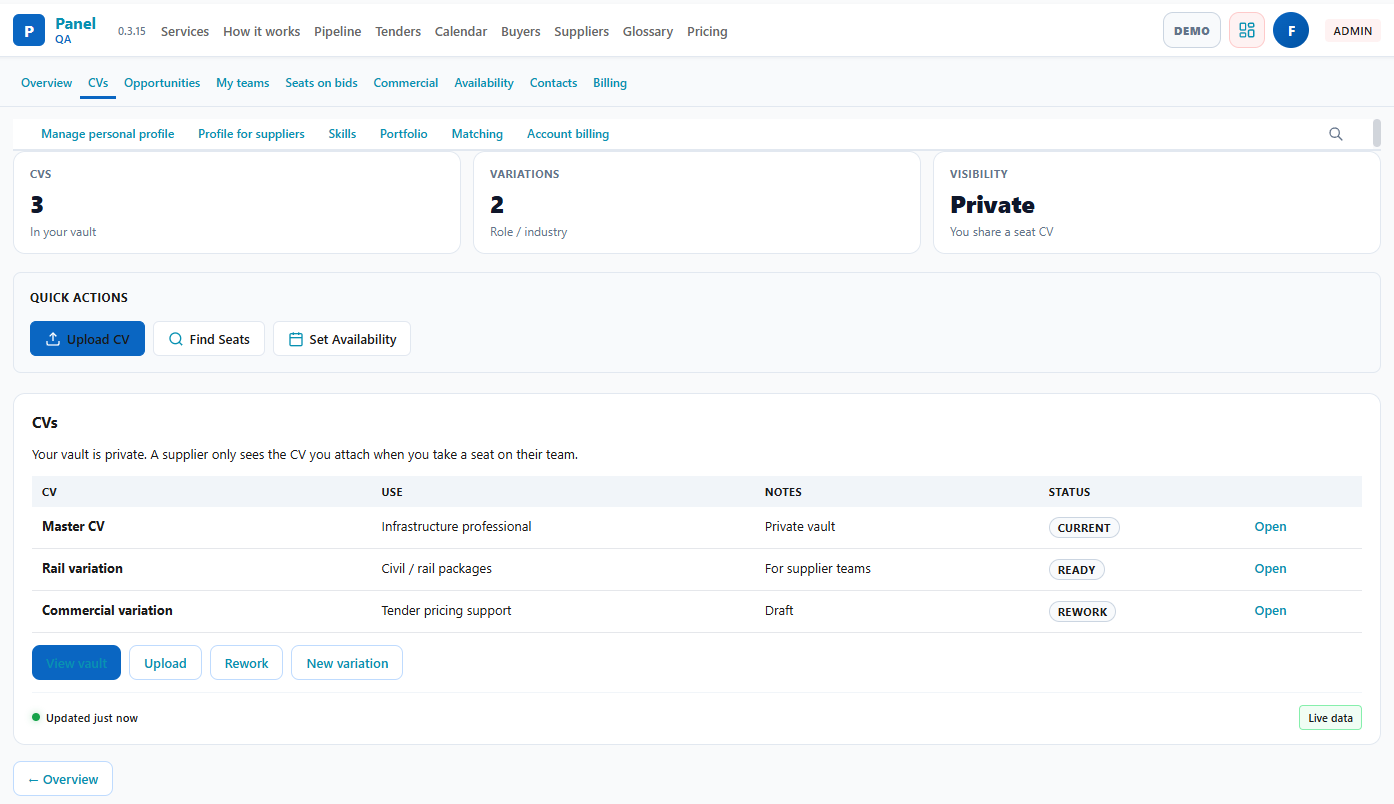Open the Glossary page
The width and height of the screenshot is (1394, 804).
[x=648, y=32]
